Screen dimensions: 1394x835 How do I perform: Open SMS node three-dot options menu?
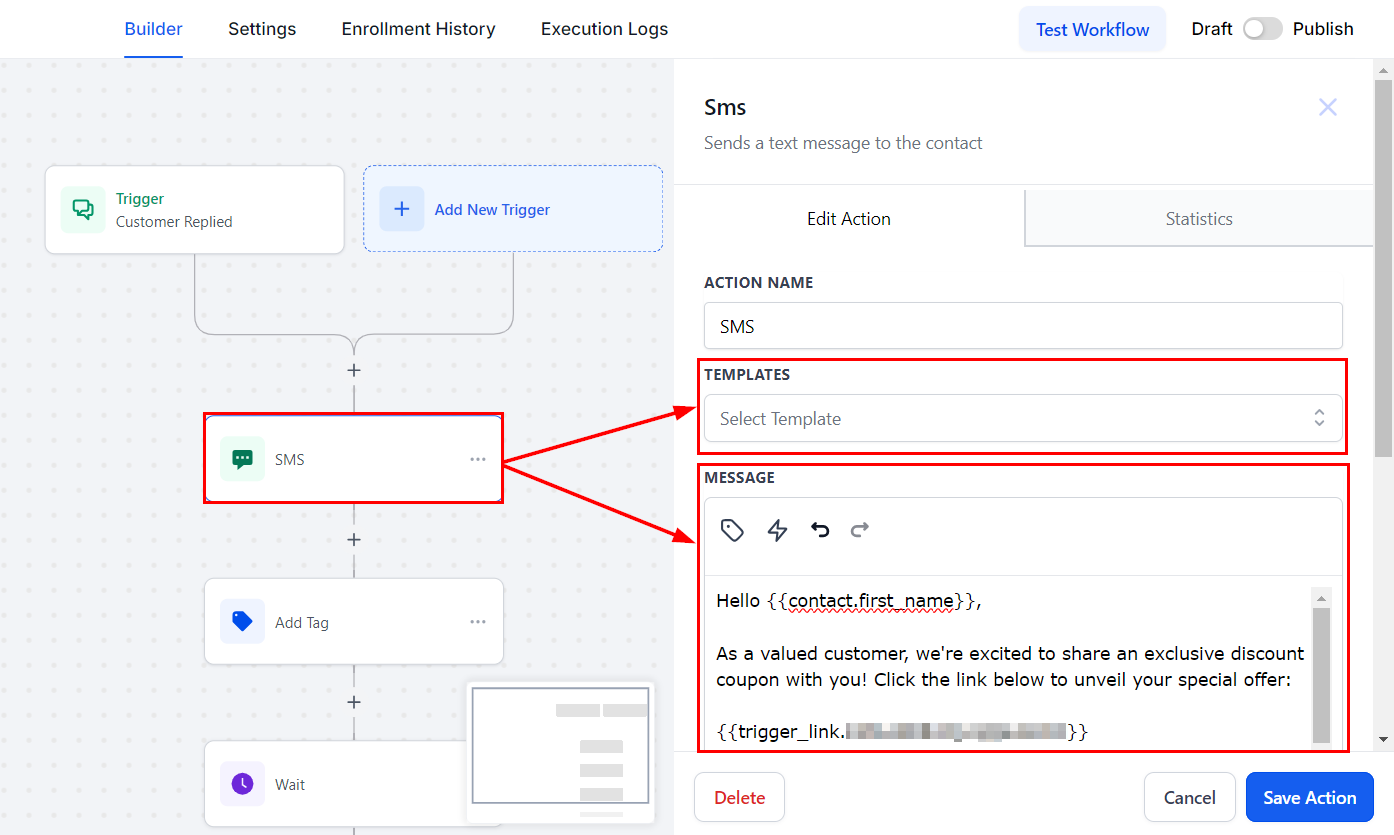click(478, 459)
